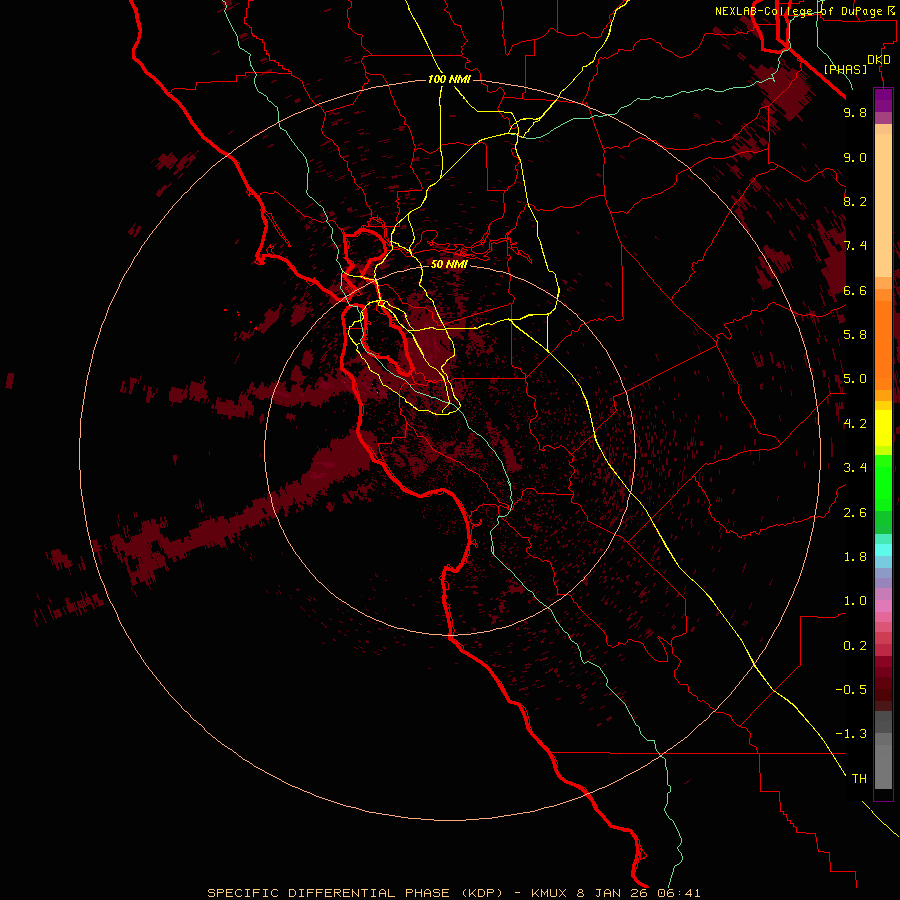The image size is (900, 900).
Task: Click the 9.0 value on the scale
Action: tap(855, 157)
